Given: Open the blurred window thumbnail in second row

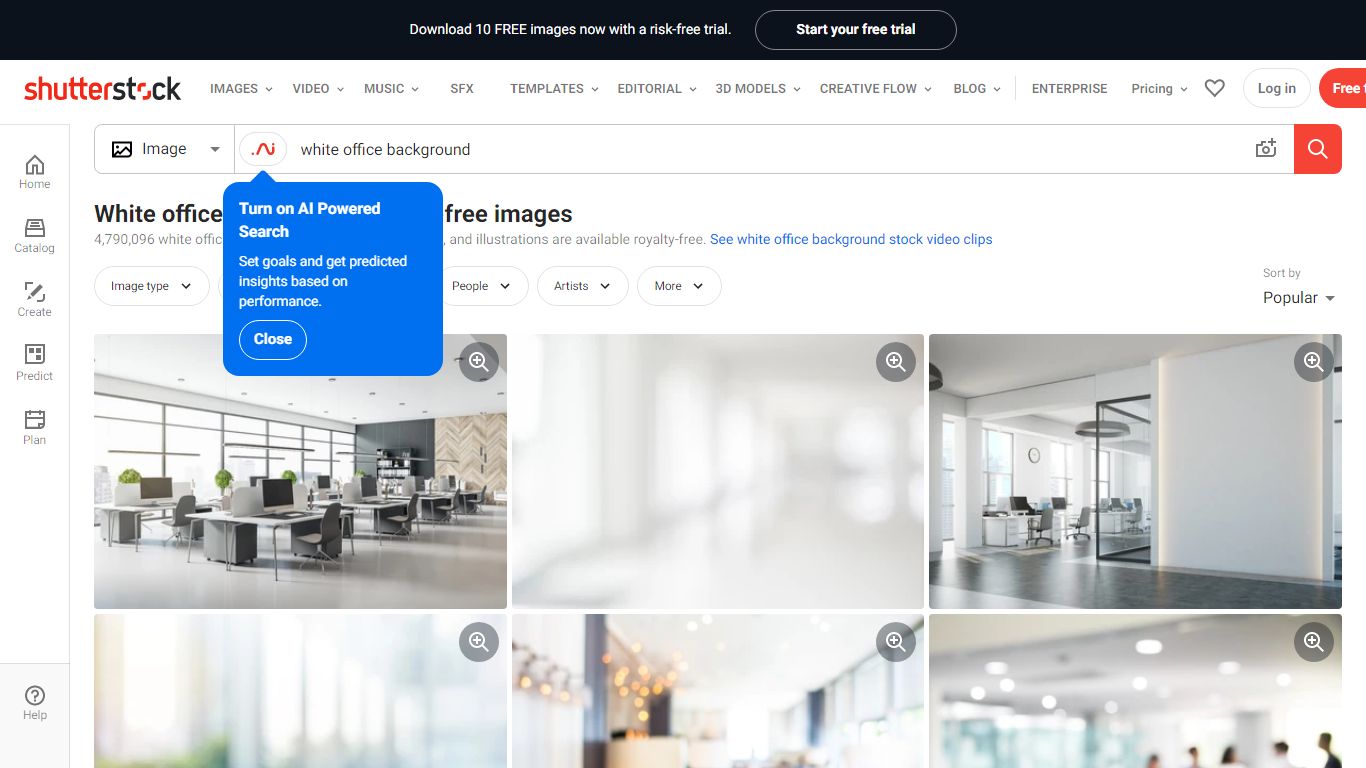Looking at the screenshot, I should [x=300, y=691].
